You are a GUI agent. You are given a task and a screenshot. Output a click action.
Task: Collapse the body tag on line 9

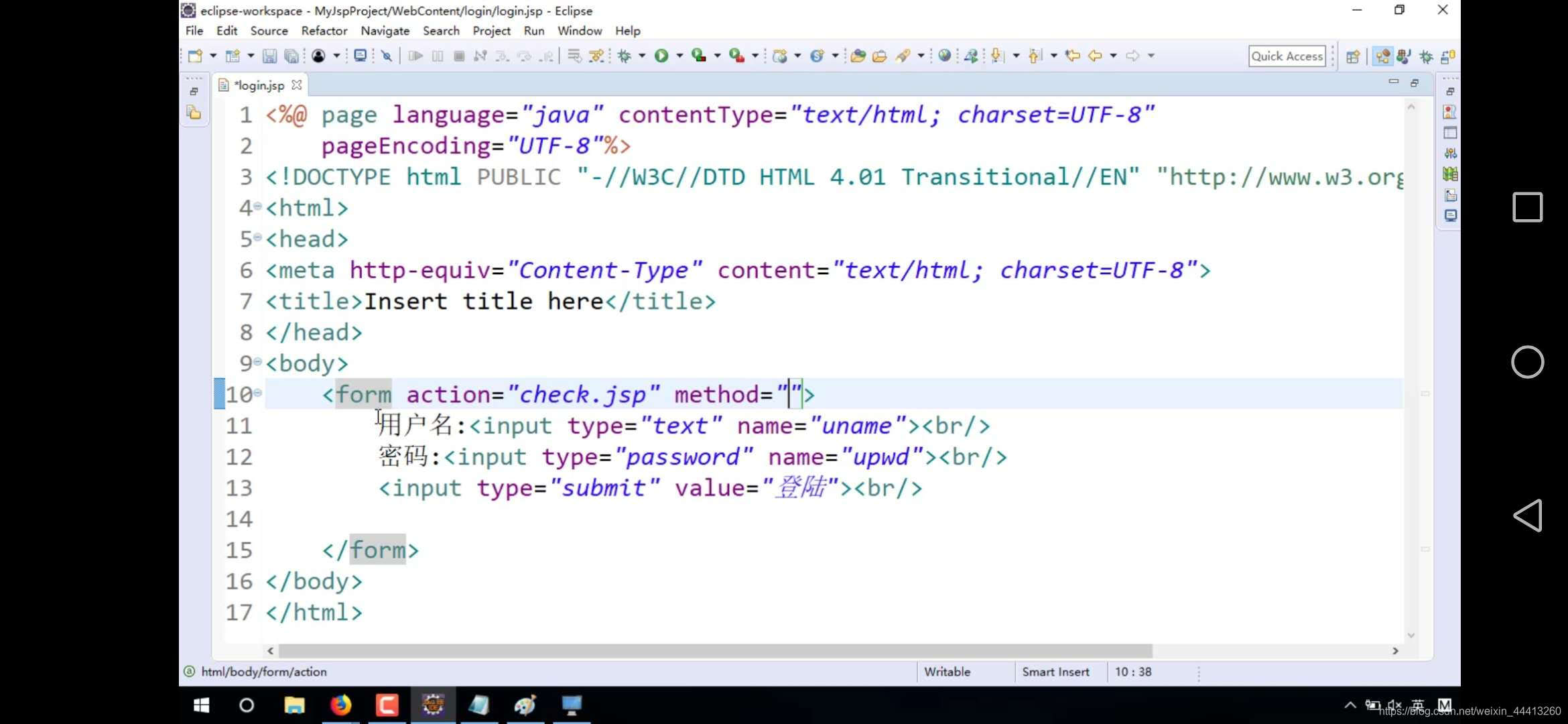pyautogui.click(x=257, y=361)
